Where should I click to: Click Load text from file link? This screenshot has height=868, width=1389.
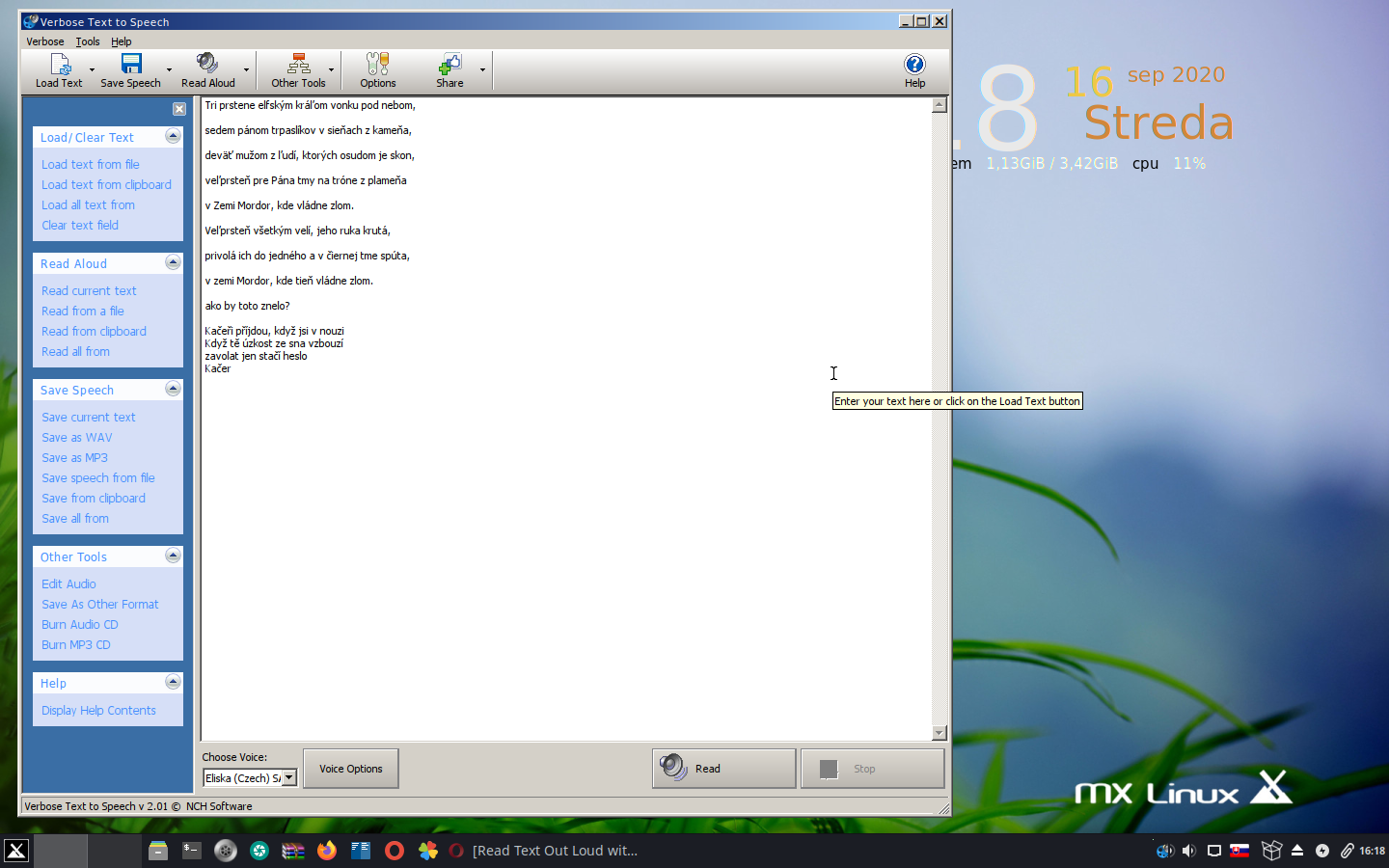pos(90,165)
